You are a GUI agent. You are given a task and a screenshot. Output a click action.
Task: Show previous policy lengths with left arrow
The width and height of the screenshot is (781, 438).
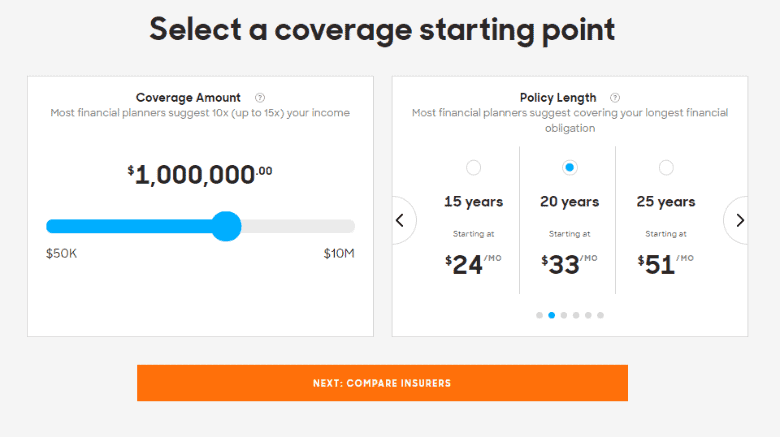coord(402,220)
